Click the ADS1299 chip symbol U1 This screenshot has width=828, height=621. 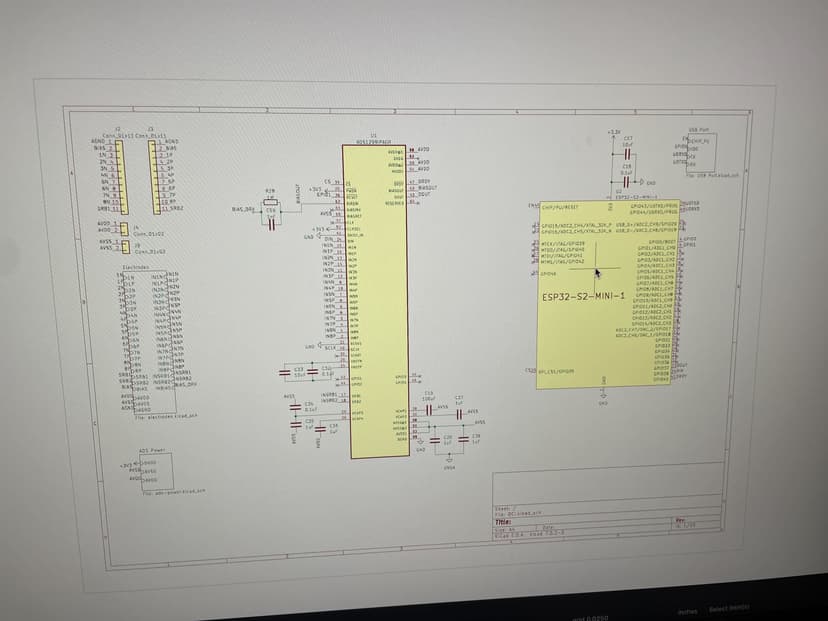[x=380, y=300]
